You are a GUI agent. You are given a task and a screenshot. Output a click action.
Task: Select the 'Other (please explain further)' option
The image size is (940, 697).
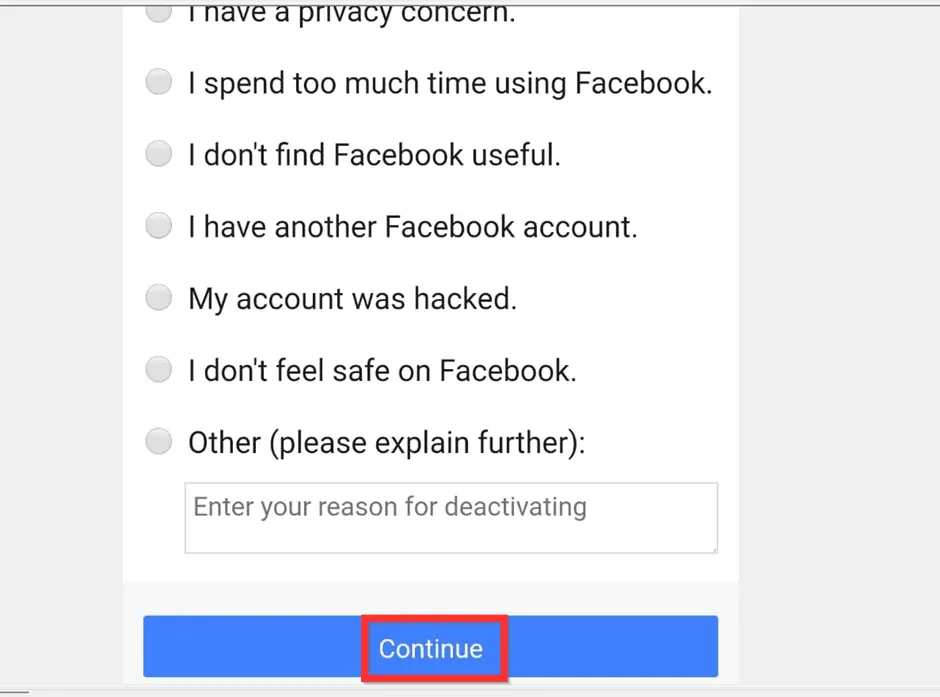click(x=158, y=441)
